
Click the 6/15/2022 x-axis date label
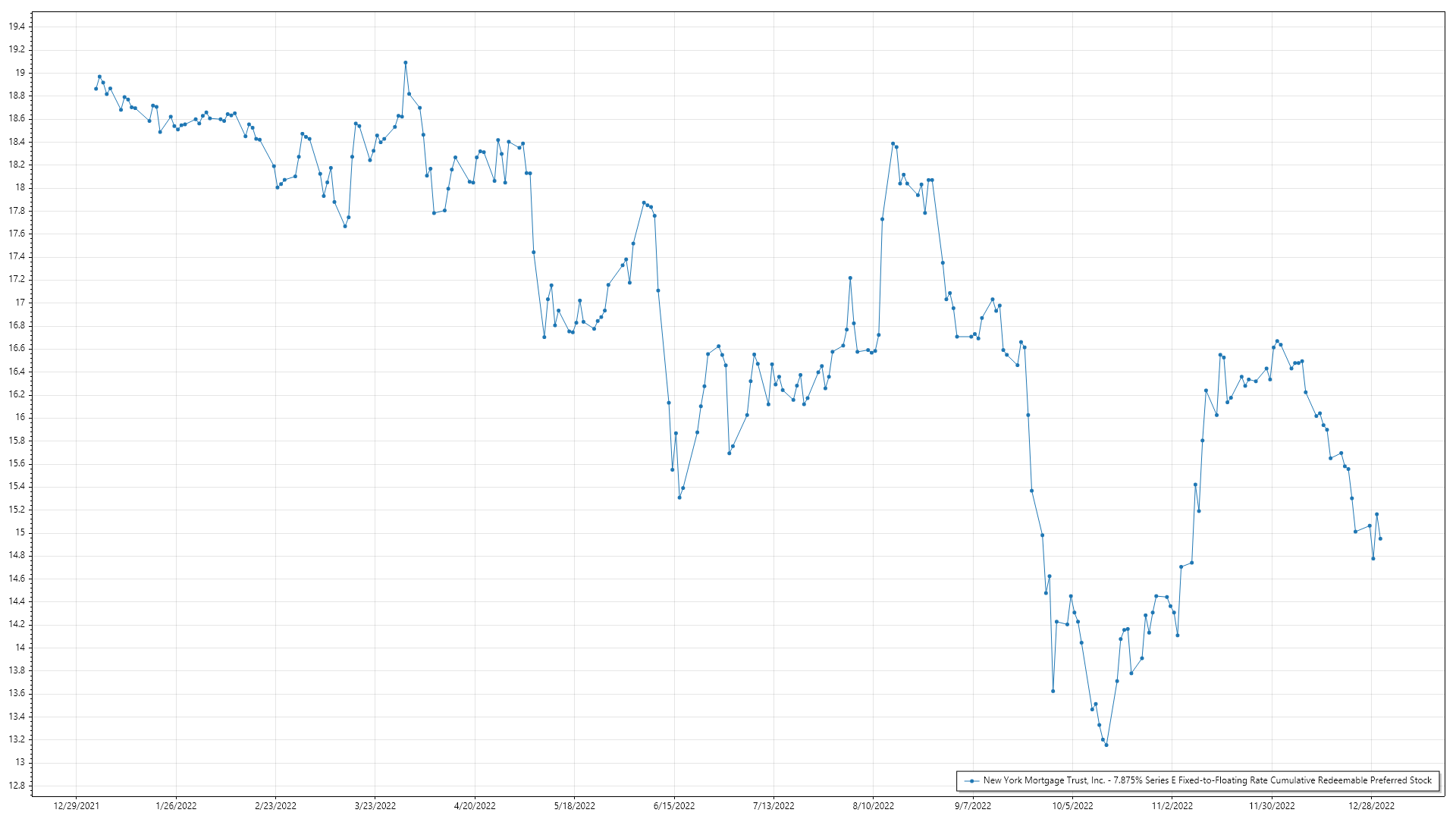673,805
